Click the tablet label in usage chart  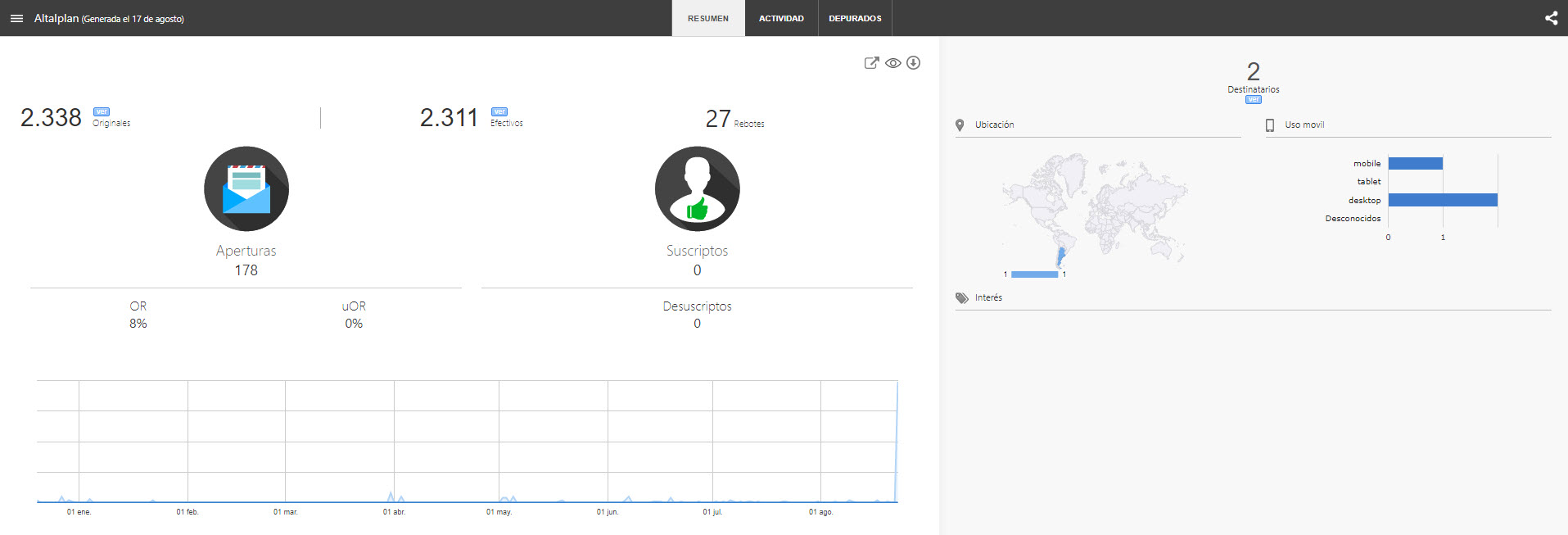[x=1369, y=182]
